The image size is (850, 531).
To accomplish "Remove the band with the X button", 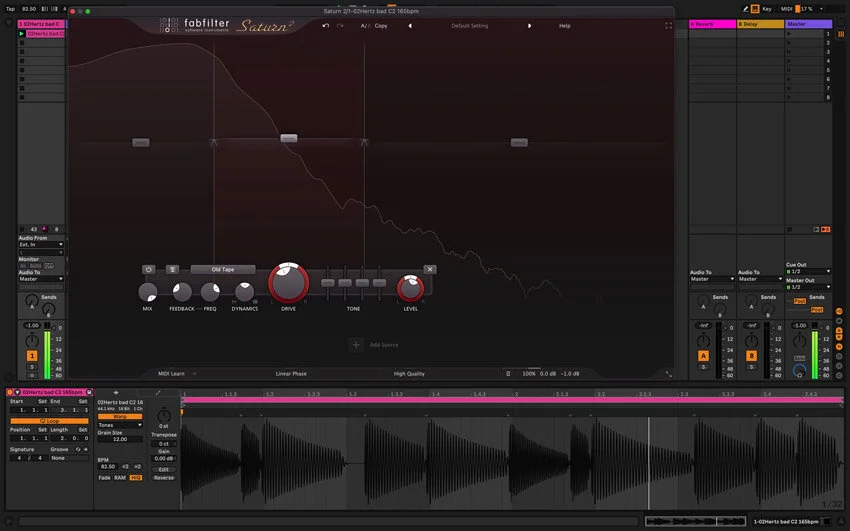I will 430,269.
